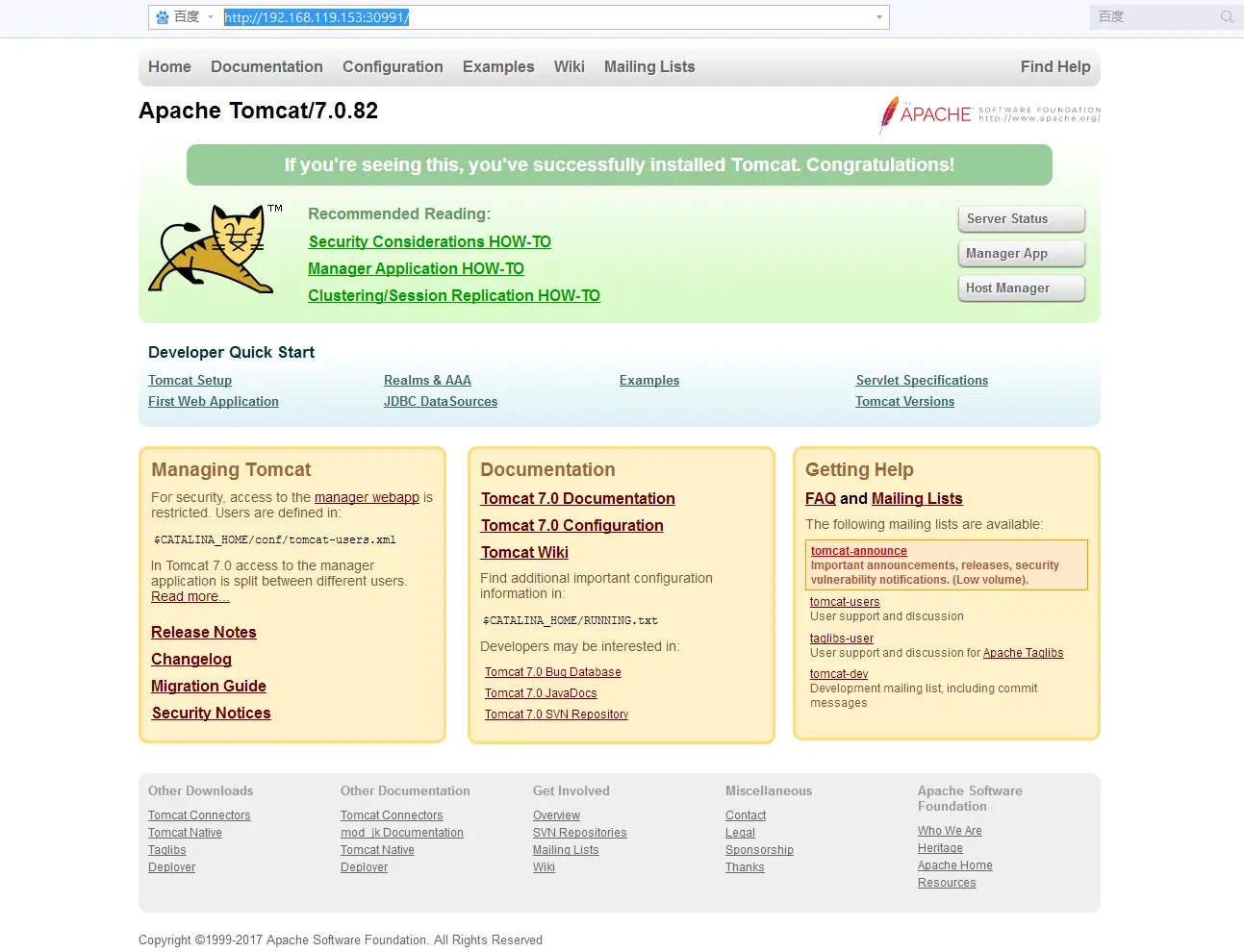Image resolution: width=1244 pixels, height=952 pixels.
Task: Open the Apache Home footer link
Action: tap(954, 865)
